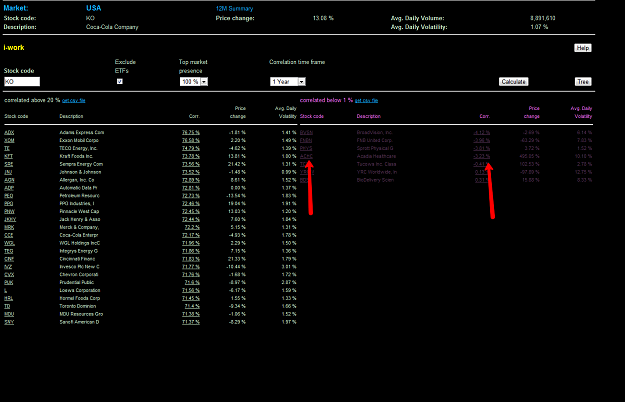Viewport: 625px width, 402px height.
Task: Select the Coca-Cola Company description value
Action: (x=112, y=27)
